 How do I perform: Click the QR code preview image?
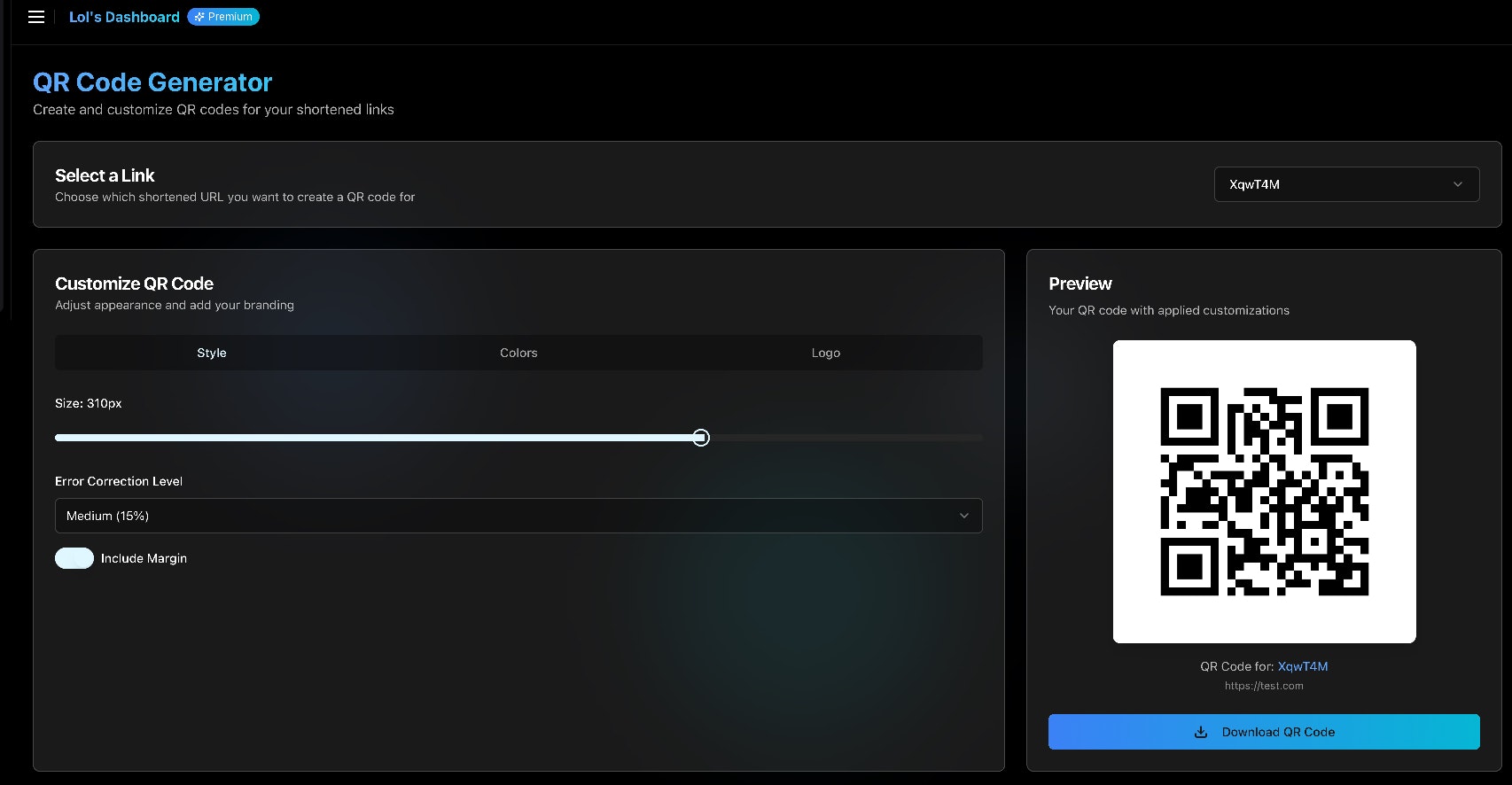(x=1264, y=492)
